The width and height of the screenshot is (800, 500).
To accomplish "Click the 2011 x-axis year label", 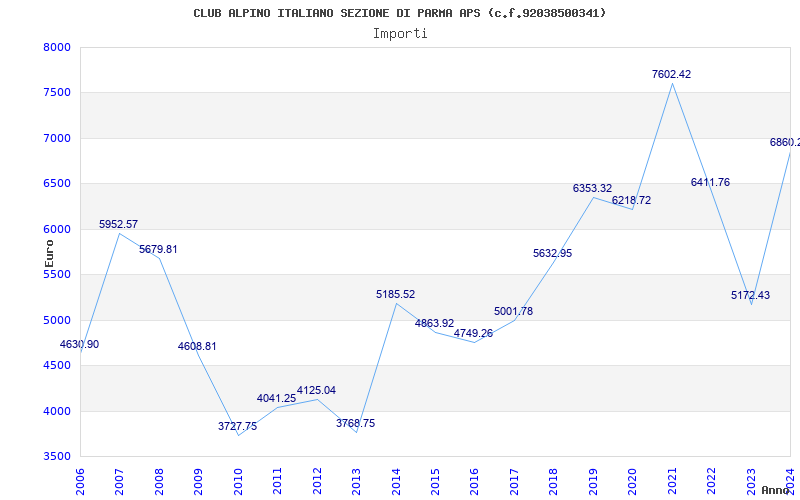I will (x=277, y=481).
